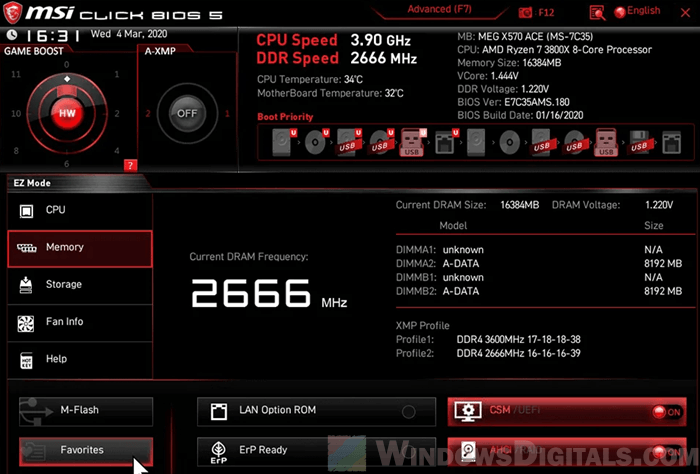Click the DRAM Voltage 1.220V value
This screenshot has width=700, height=474.
(x=658, y=205)
